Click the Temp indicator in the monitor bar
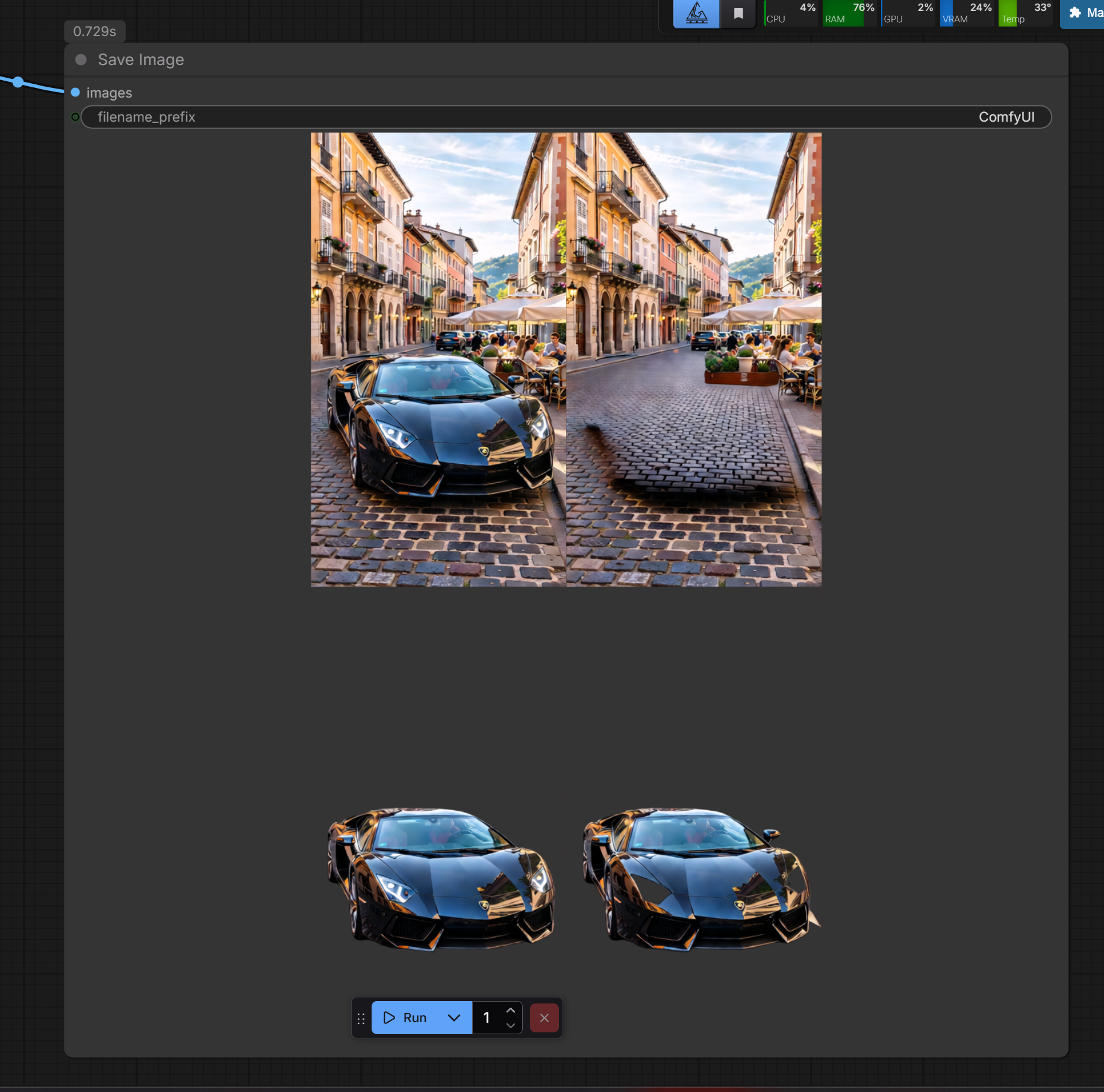The height and width of the screenshot is (1092, 1104). click(x=1026, y=13)
